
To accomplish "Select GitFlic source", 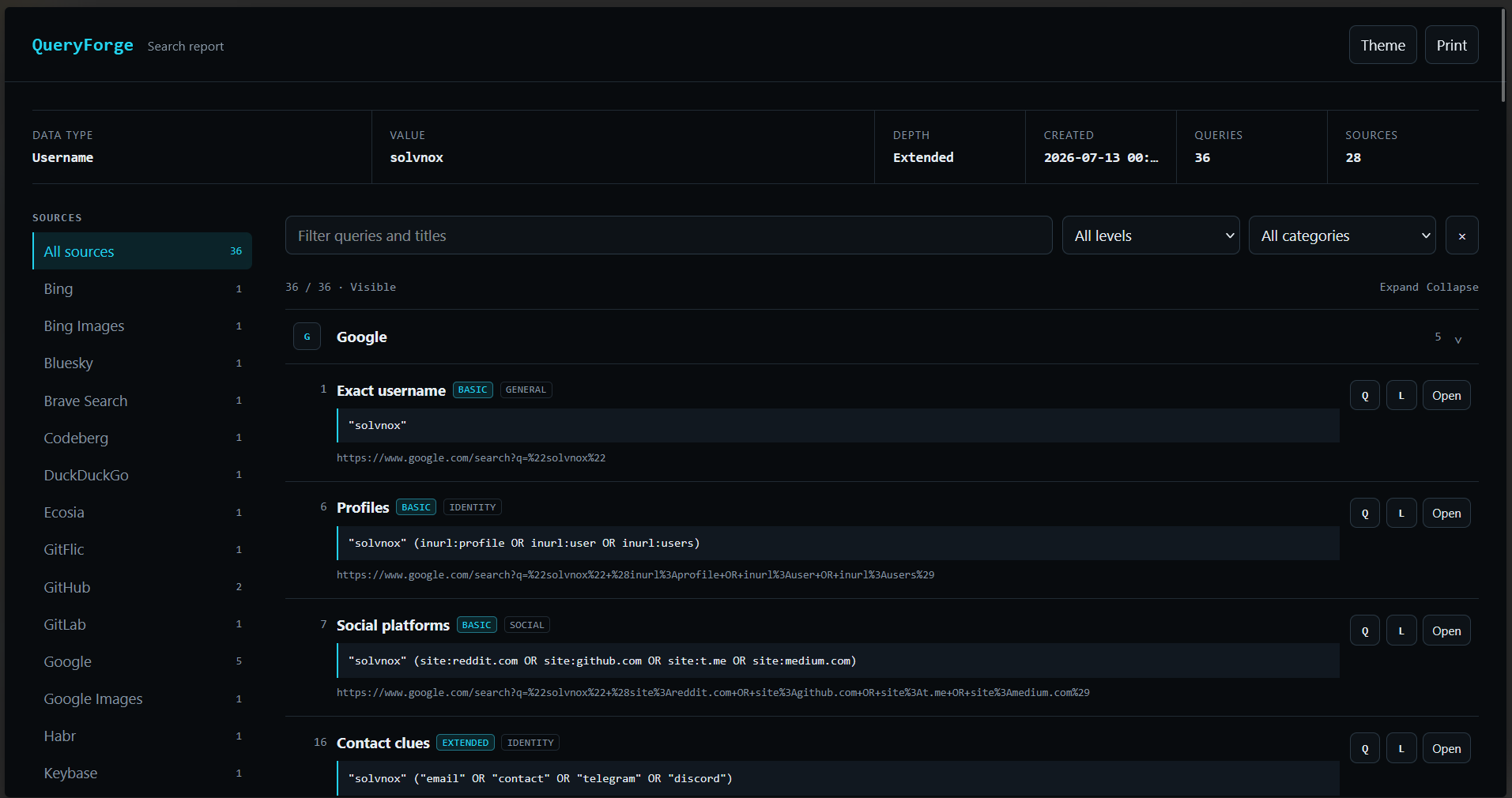I will click(142, 549).
